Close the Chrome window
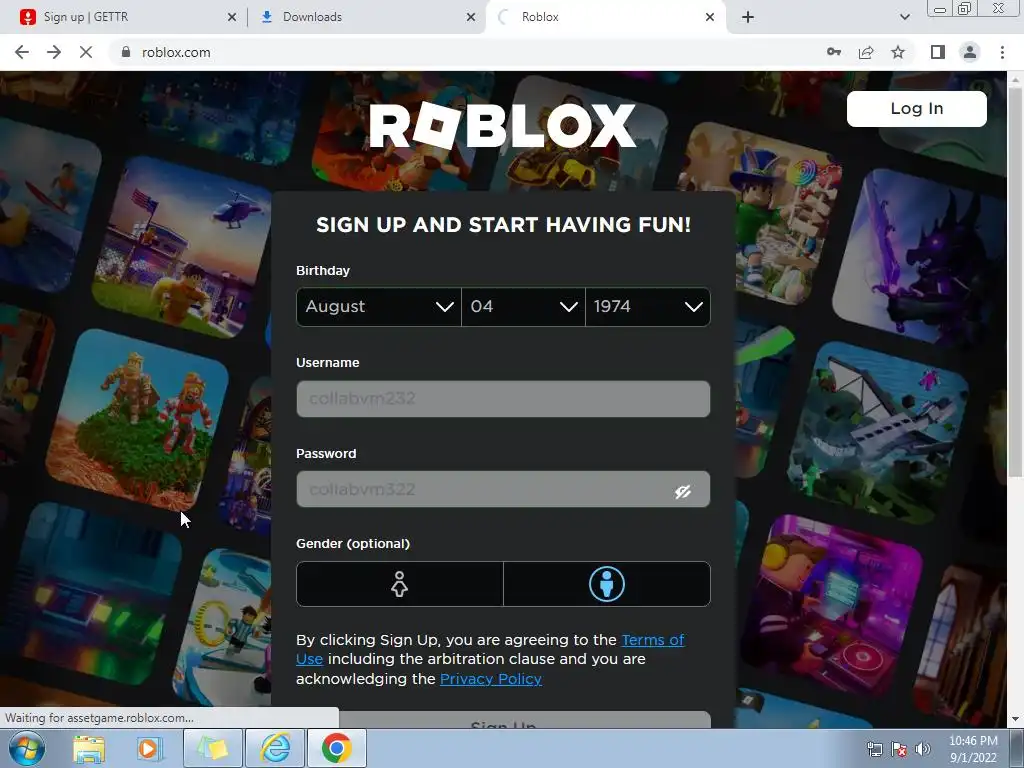 999,9
